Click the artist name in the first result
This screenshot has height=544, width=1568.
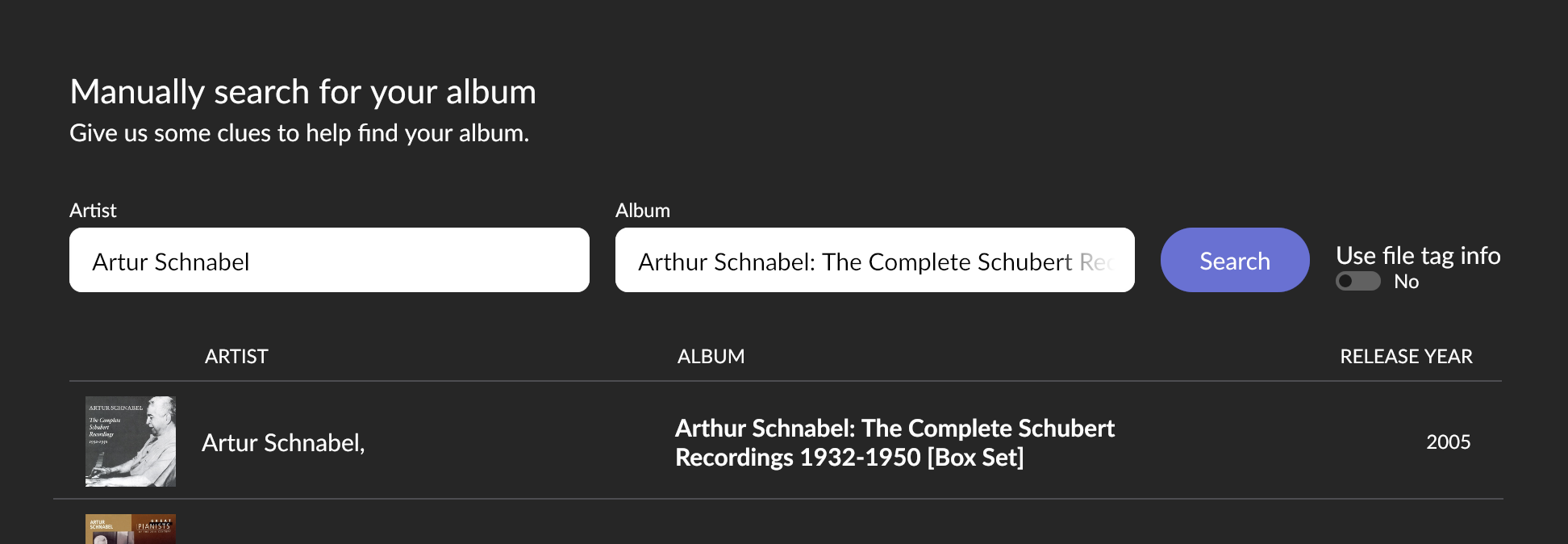[283, 442]
